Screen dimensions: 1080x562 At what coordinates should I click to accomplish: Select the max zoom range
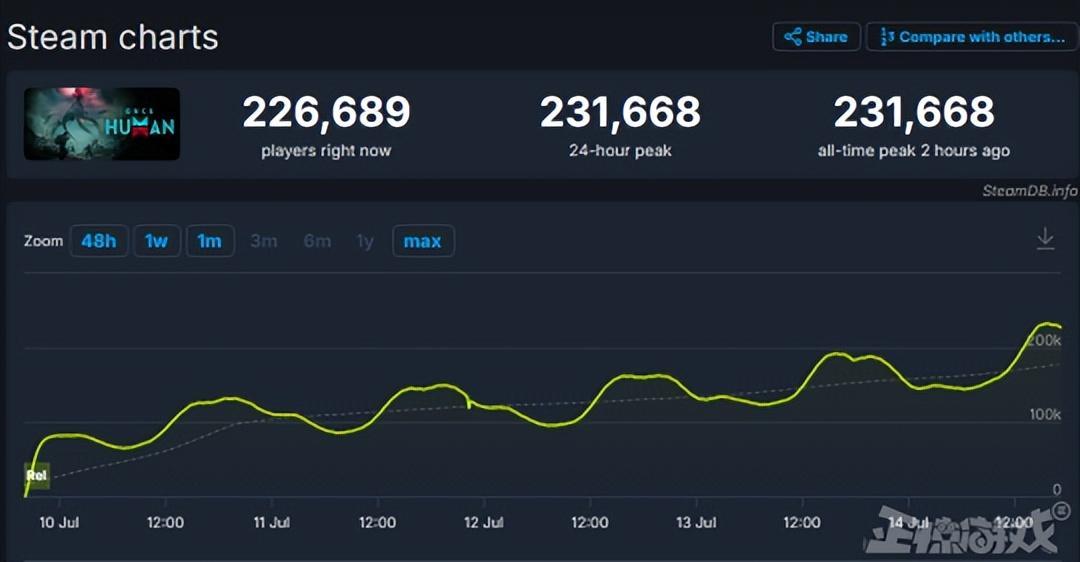pyautogui.click(x=423, y=241)
